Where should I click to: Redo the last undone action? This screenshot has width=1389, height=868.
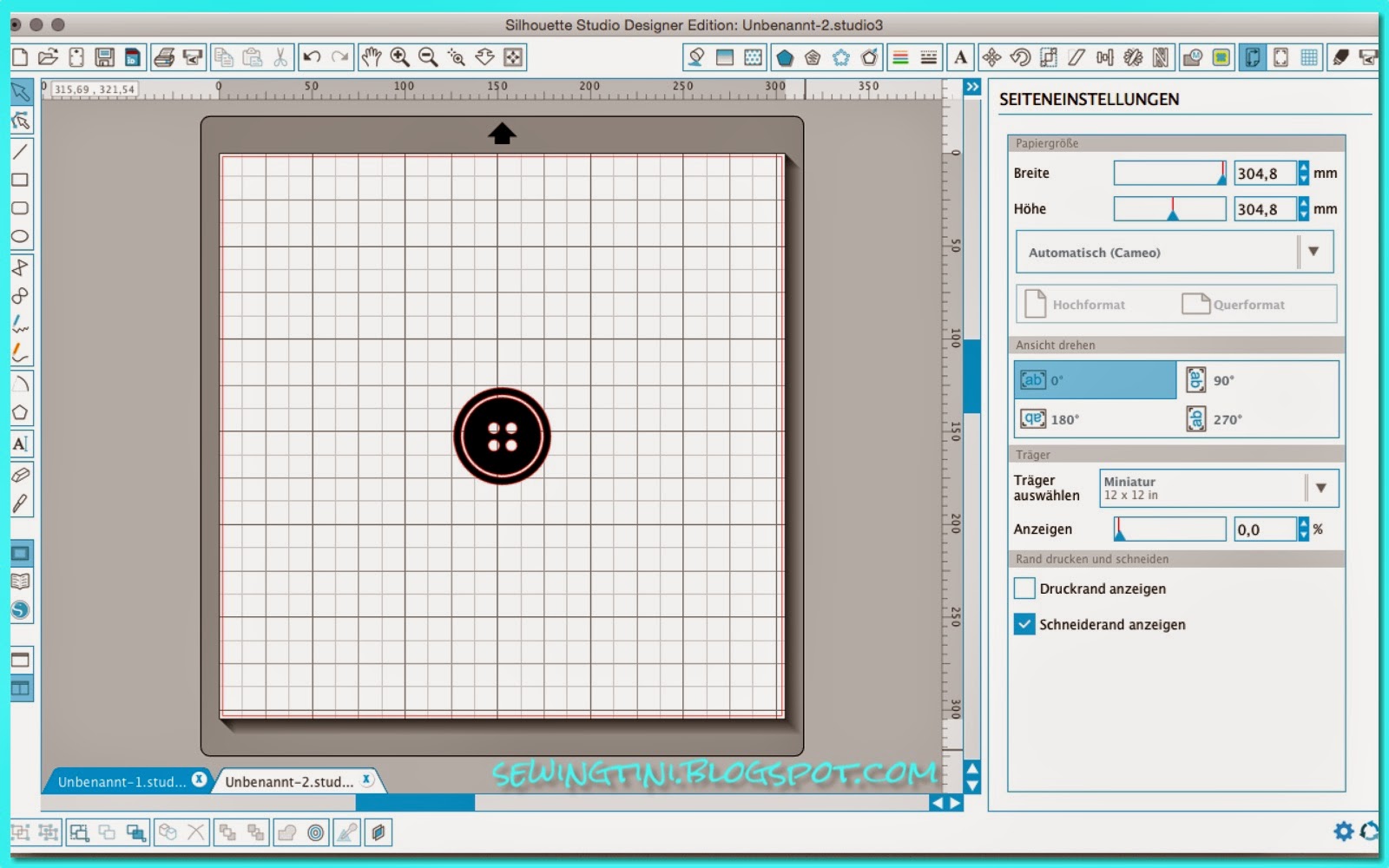click(x=340, y=57)
